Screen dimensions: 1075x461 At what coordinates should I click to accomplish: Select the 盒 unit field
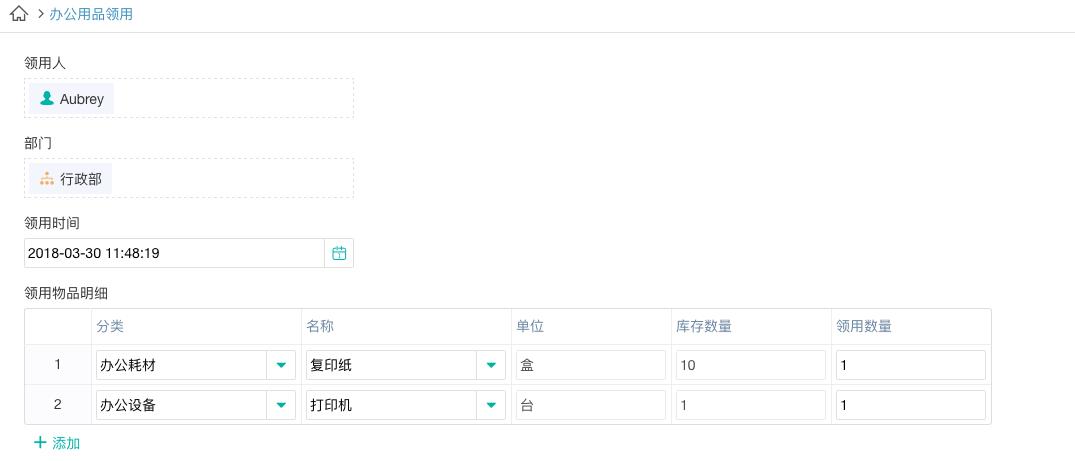click(x=591, y=365)
